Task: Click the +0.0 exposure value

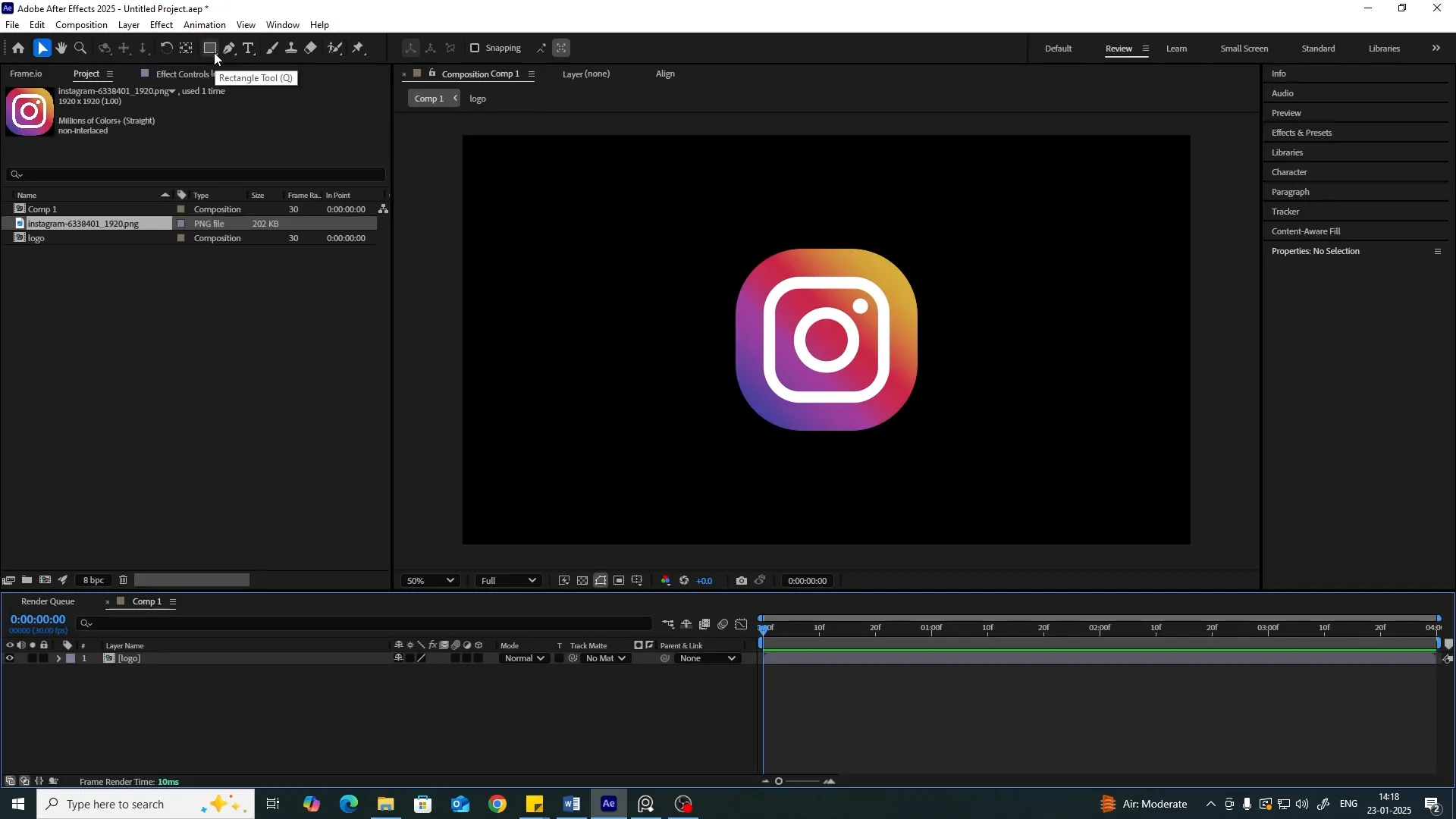Action: coord(704,581)
